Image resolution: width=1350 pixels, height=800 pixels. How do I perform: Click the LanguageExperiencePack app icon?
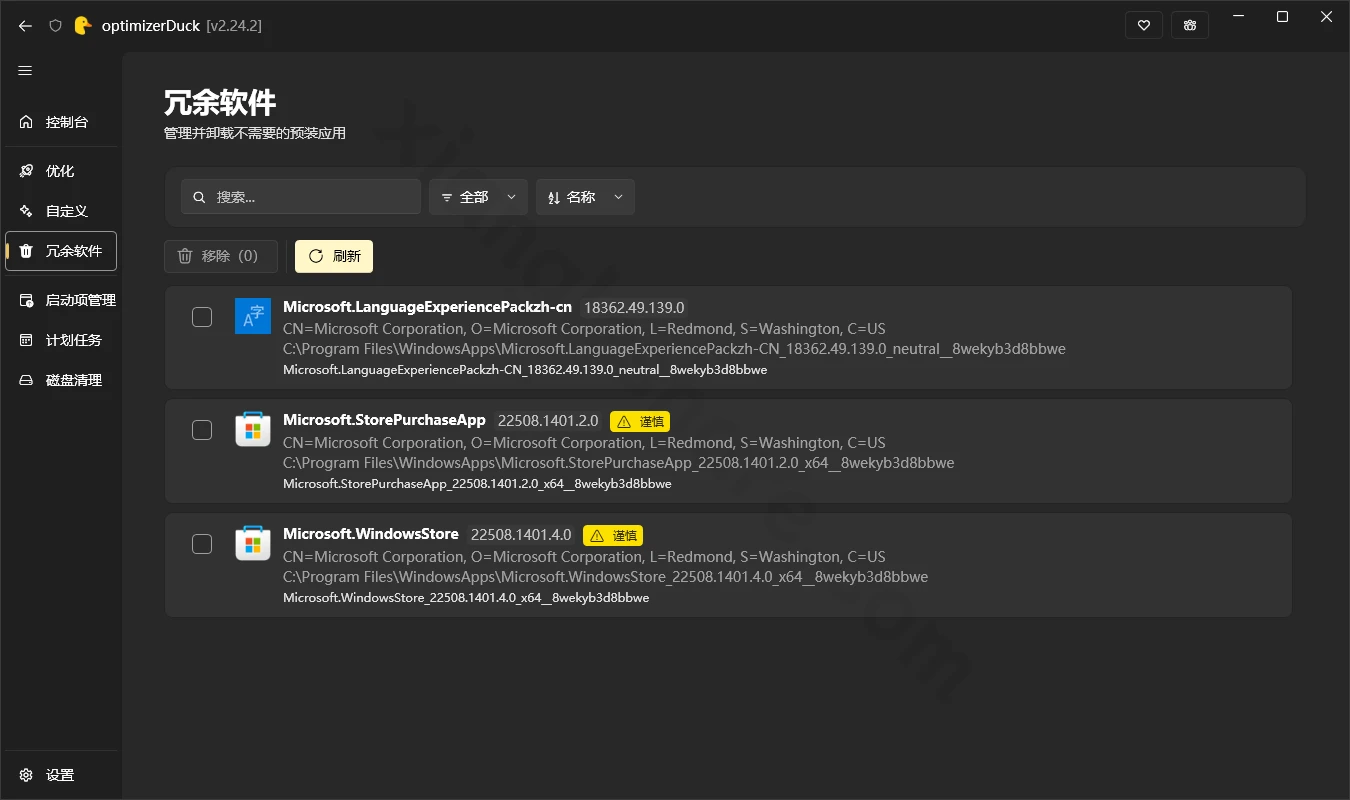click(x=253, y=316)
